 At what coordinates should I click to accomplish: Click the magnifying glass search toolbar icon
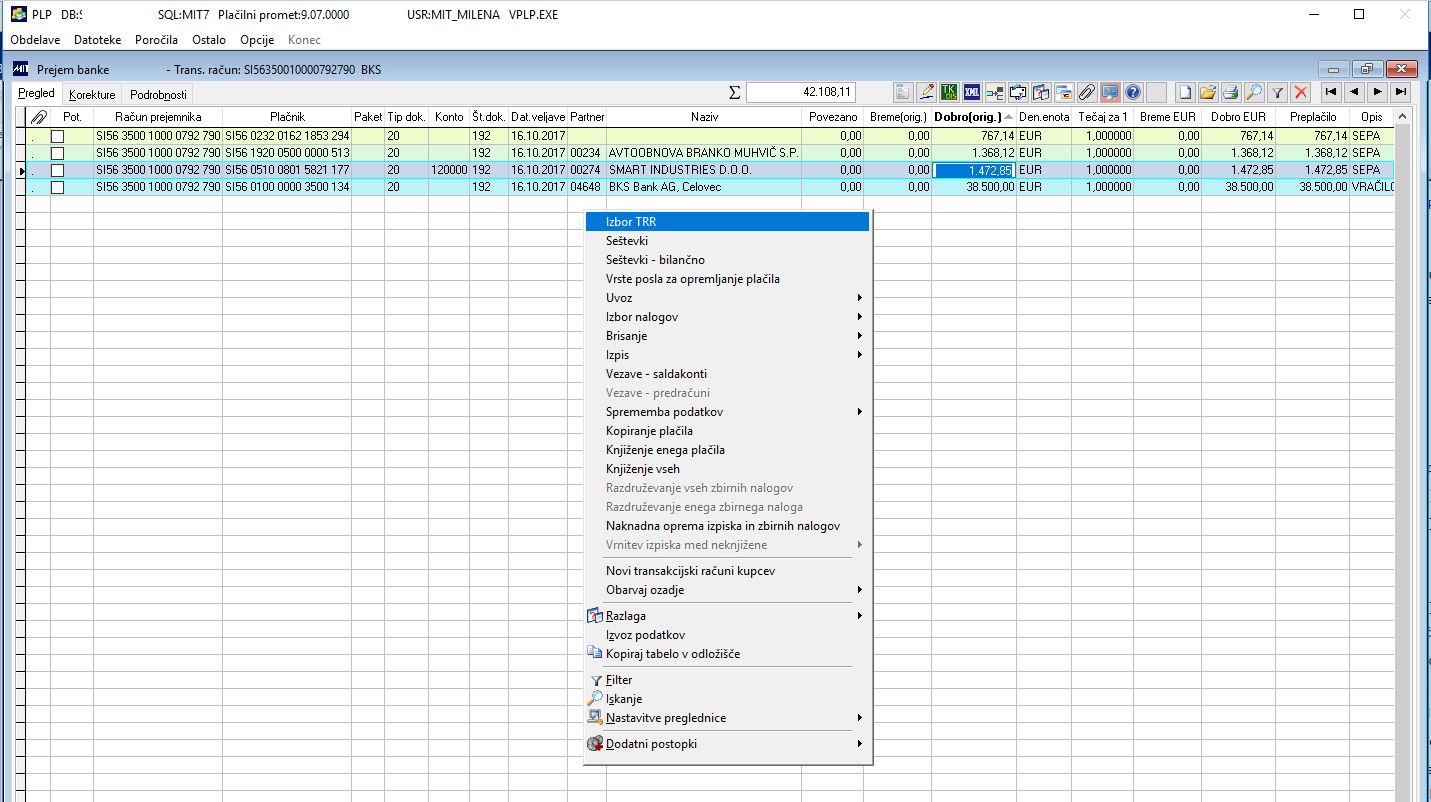(x=1254, y=92)
